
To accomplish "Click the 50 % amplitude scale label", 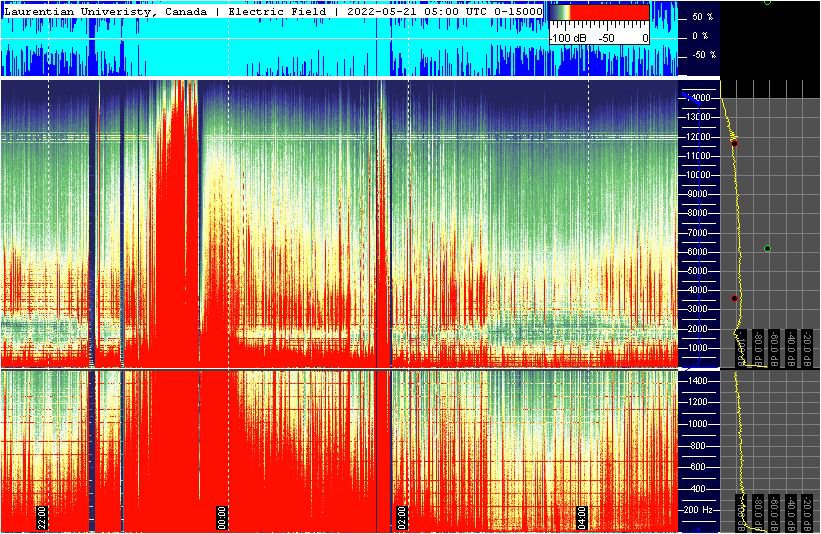I will coord(702,18).
